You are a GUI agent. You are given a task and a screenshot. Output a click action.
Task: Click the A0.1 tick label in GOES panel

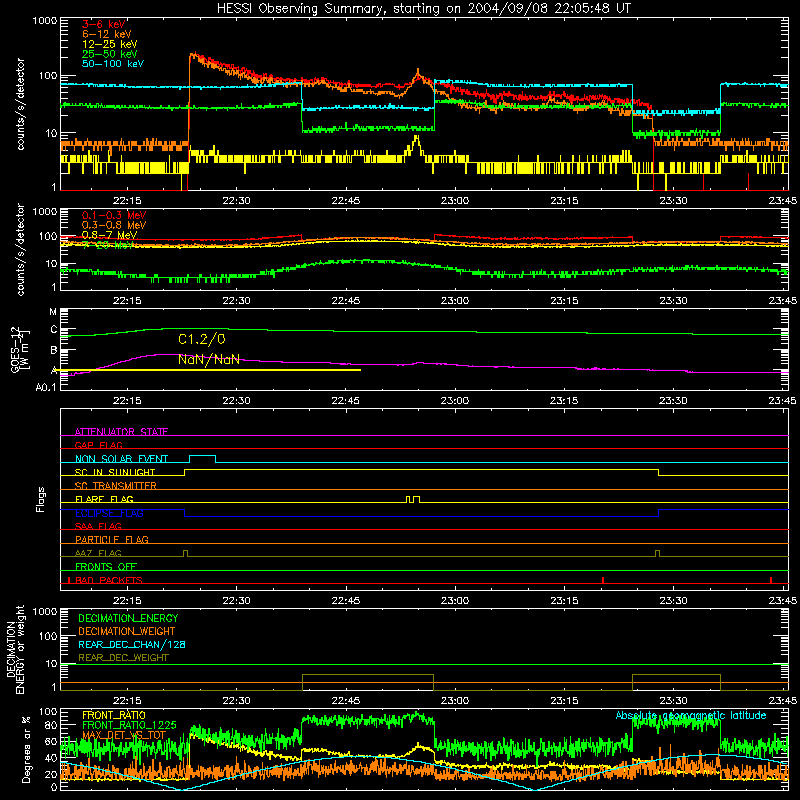tap(45, 388)
